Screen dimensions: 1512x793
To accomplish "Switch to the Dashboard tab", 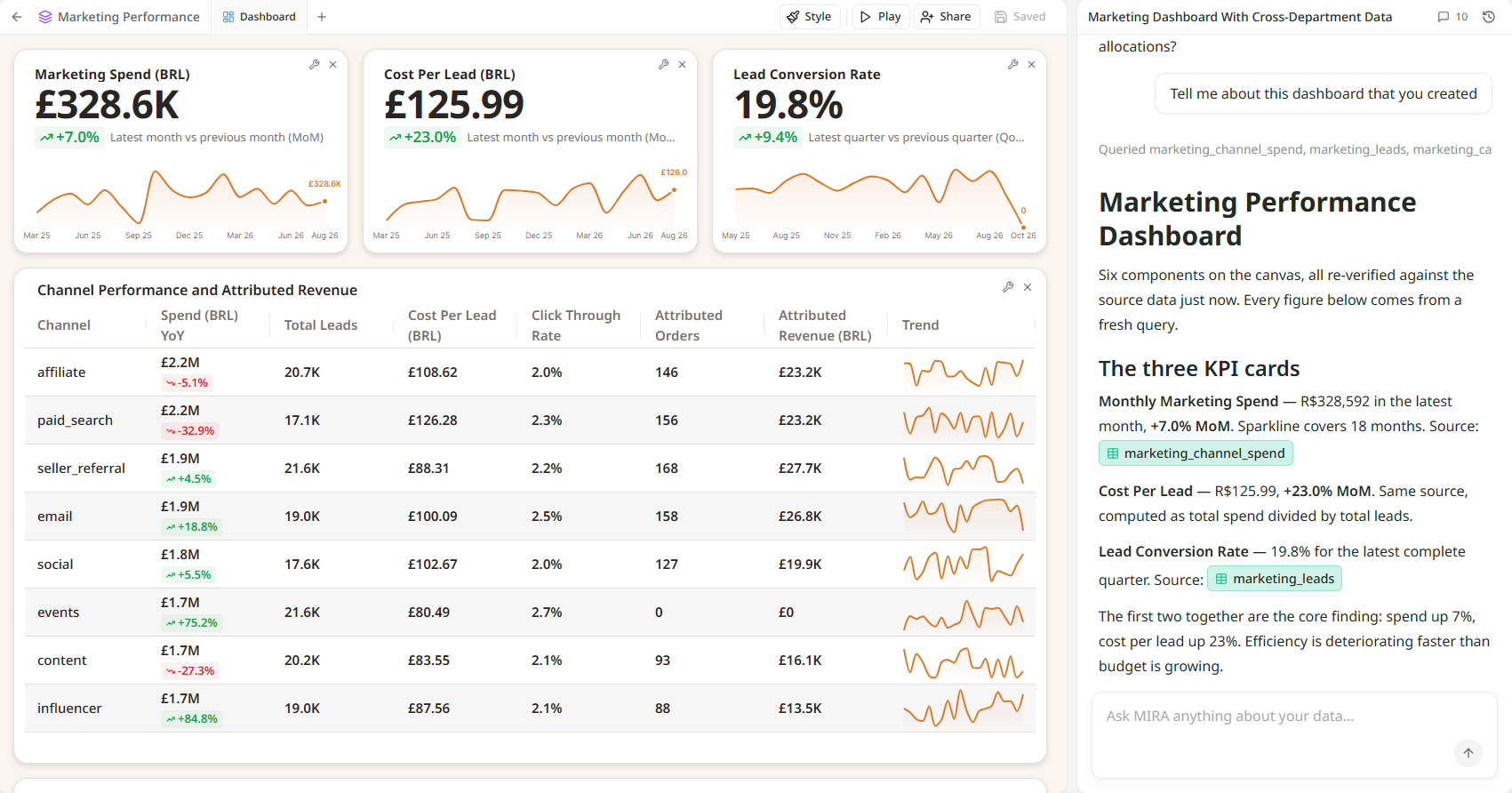I will click(x=259, y=17).
